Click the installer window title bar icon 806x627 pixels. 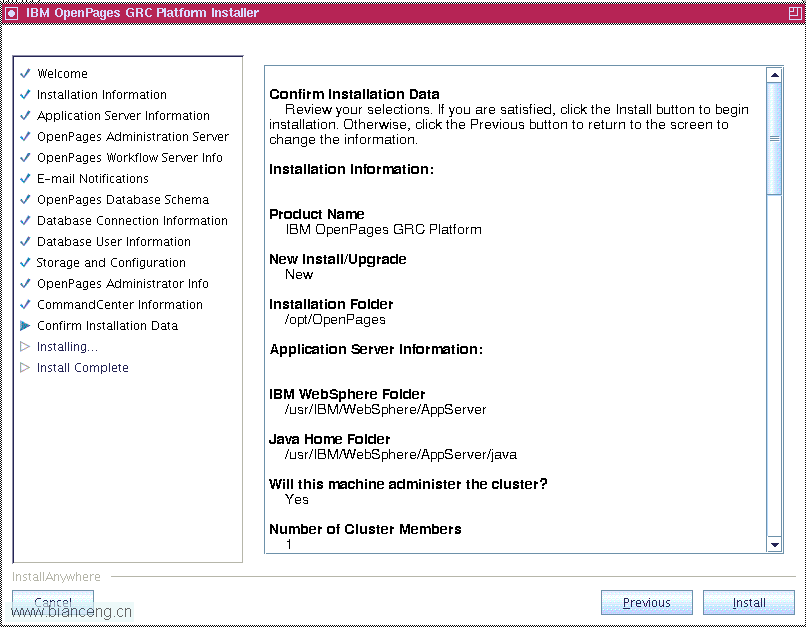pos(11,13)
